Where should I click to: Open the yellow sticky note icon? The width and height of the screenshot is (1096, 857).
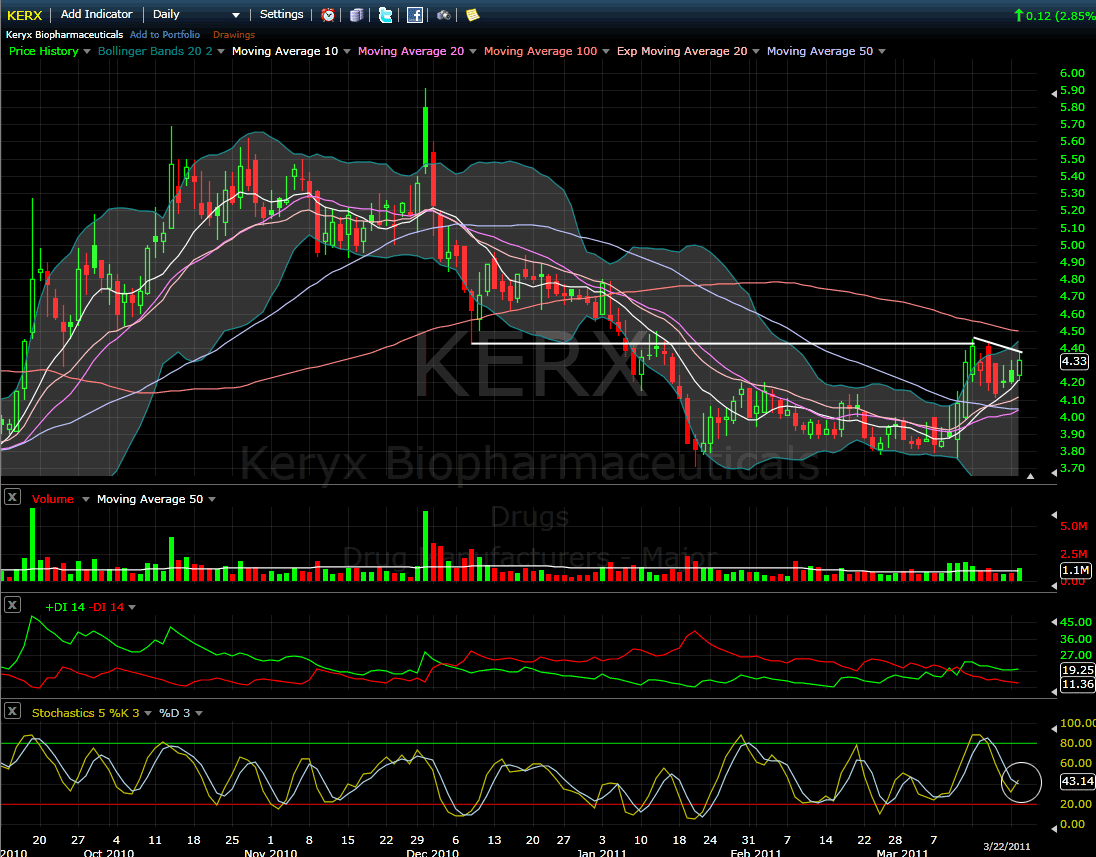point(473,15)
